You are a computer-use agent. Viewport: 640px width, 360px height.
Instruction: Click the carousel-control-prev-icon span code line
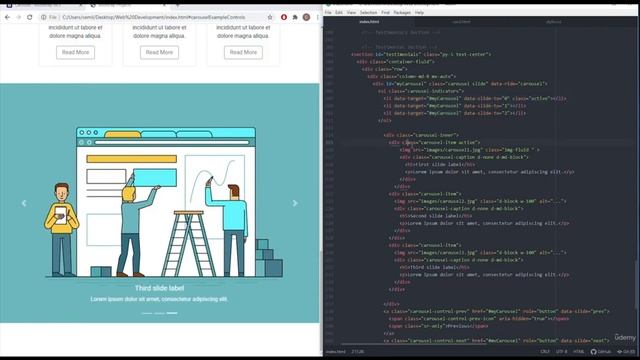[479, 319]
